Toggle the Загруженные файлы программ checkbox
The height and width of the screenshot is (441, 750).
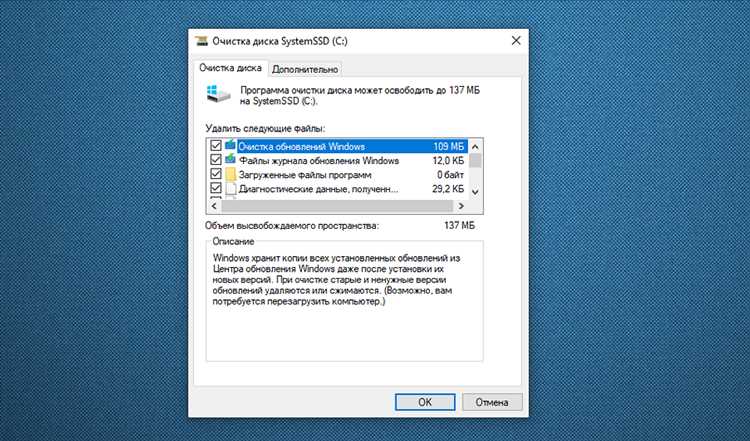pos(216,174)
